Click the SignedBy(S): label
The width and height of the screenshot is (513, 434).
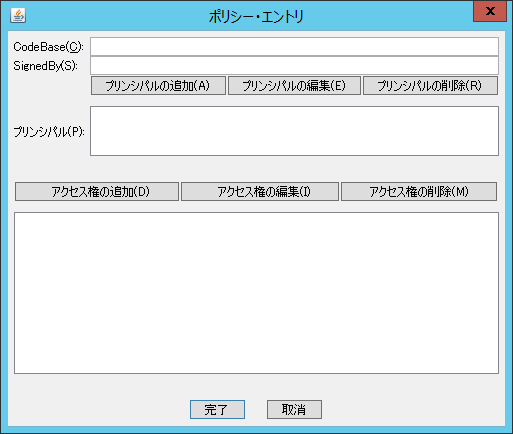[x=46, y=66]
